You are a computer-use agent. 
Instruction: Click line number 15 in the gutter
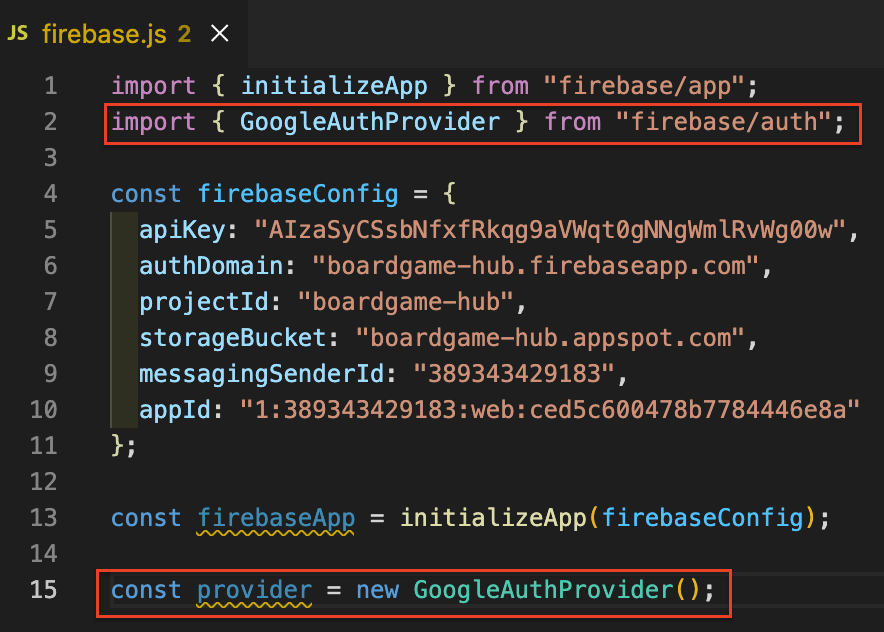[x=44, y=590]
